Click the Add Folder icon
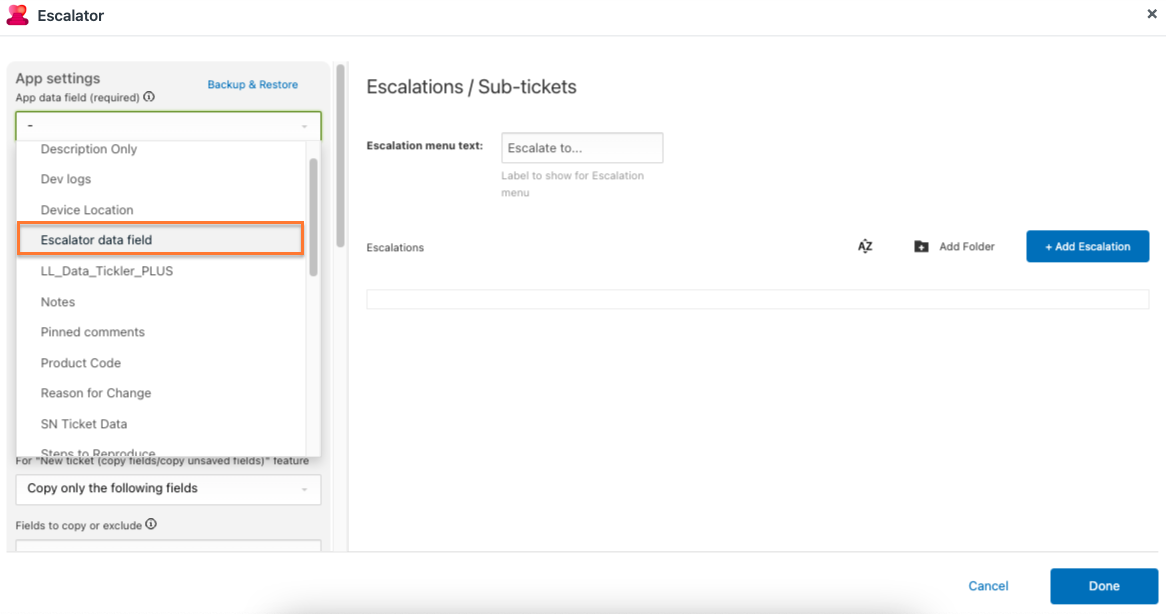 point(921,246)
